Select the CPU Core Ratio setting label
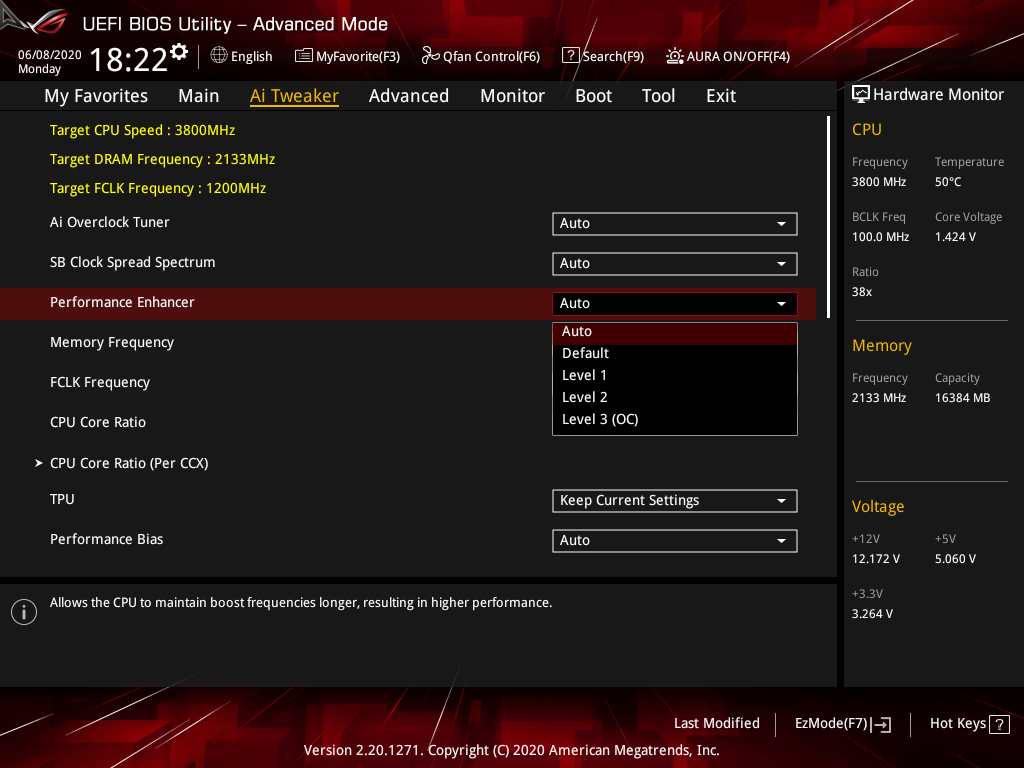Viewport: 1024px width, 768px height. 98,423
